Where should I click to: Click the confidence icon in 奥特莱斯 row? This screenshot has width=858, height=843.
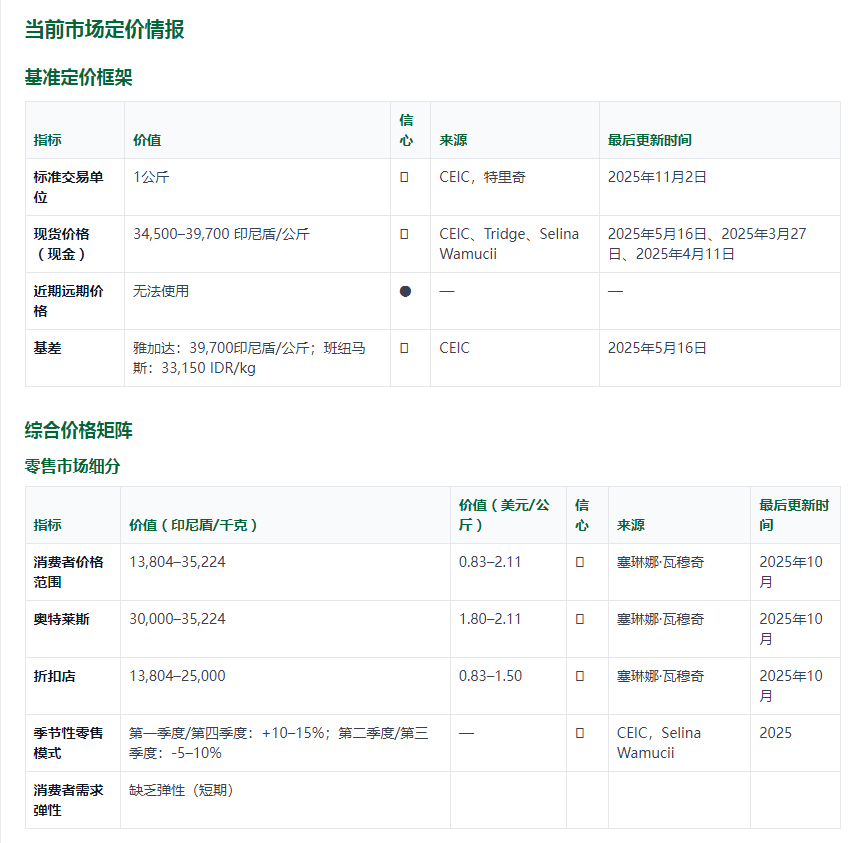pos(581,619)
